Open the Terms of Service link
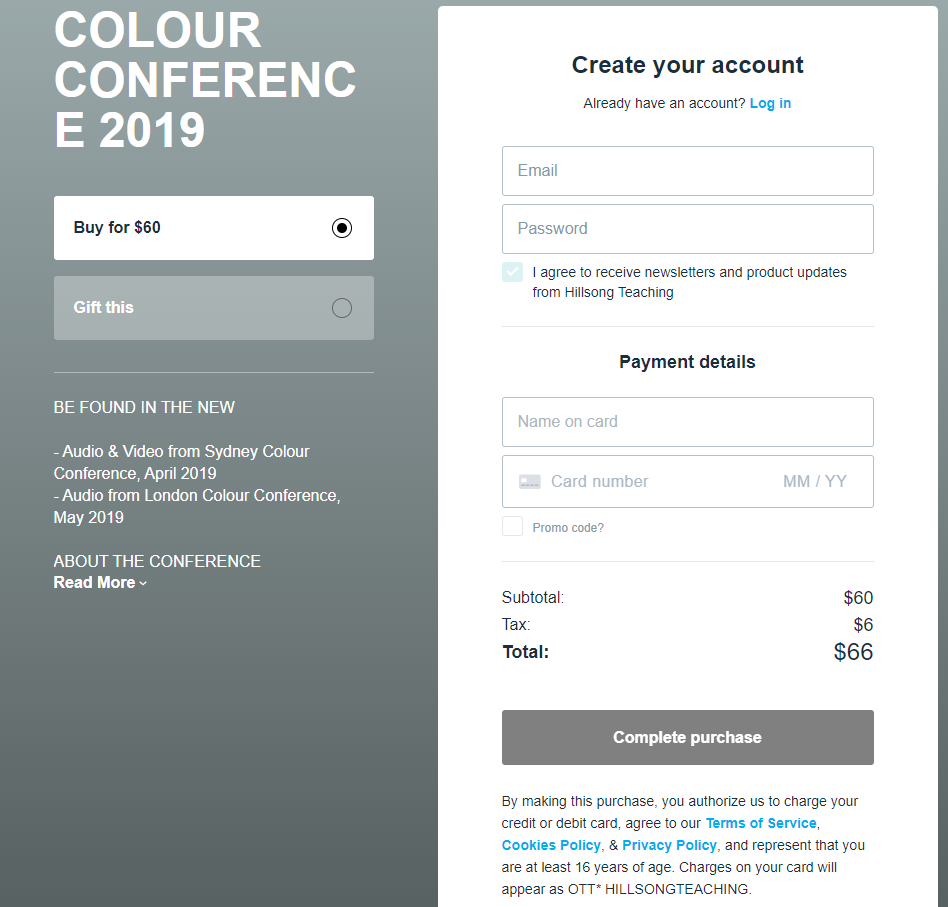Viewport: 948px width, 907px height. click(x=760, y=823)
